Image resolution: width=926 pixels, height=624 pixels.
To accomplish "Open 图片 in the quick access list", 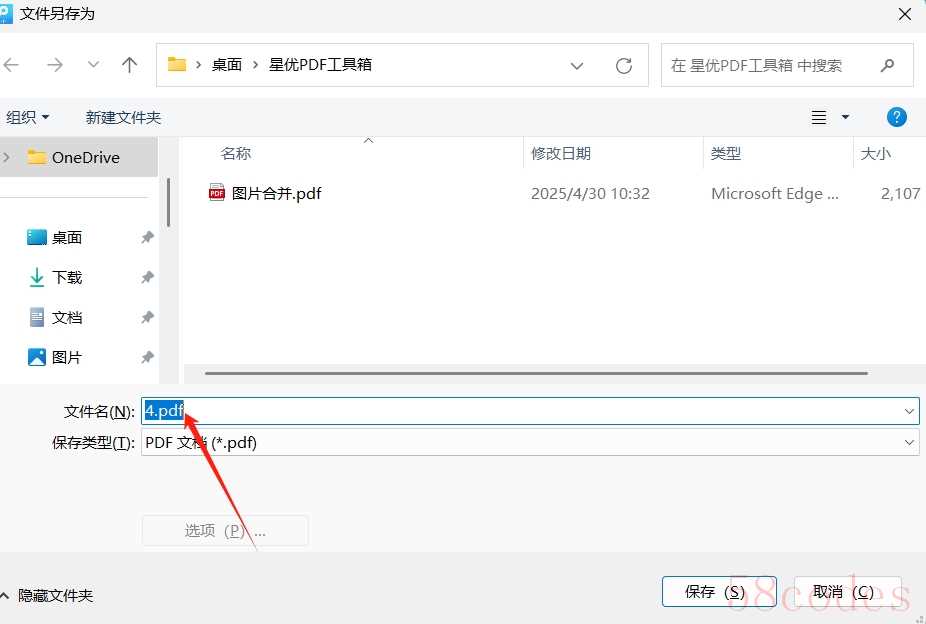I will point(66,357).
